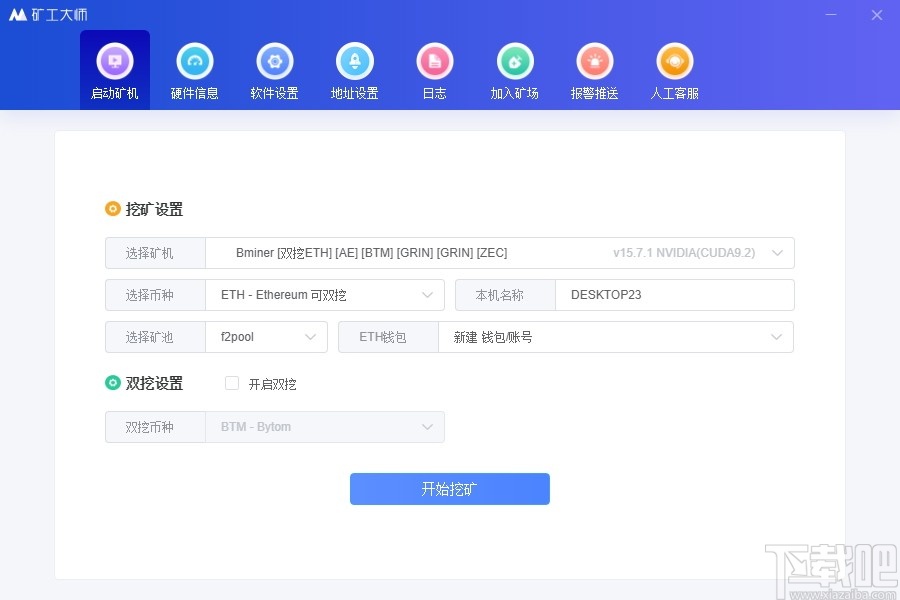The image size is (900, 600).
Task: Open the ETH - Ethereum coin dropdown
Action: click(426, 295)
